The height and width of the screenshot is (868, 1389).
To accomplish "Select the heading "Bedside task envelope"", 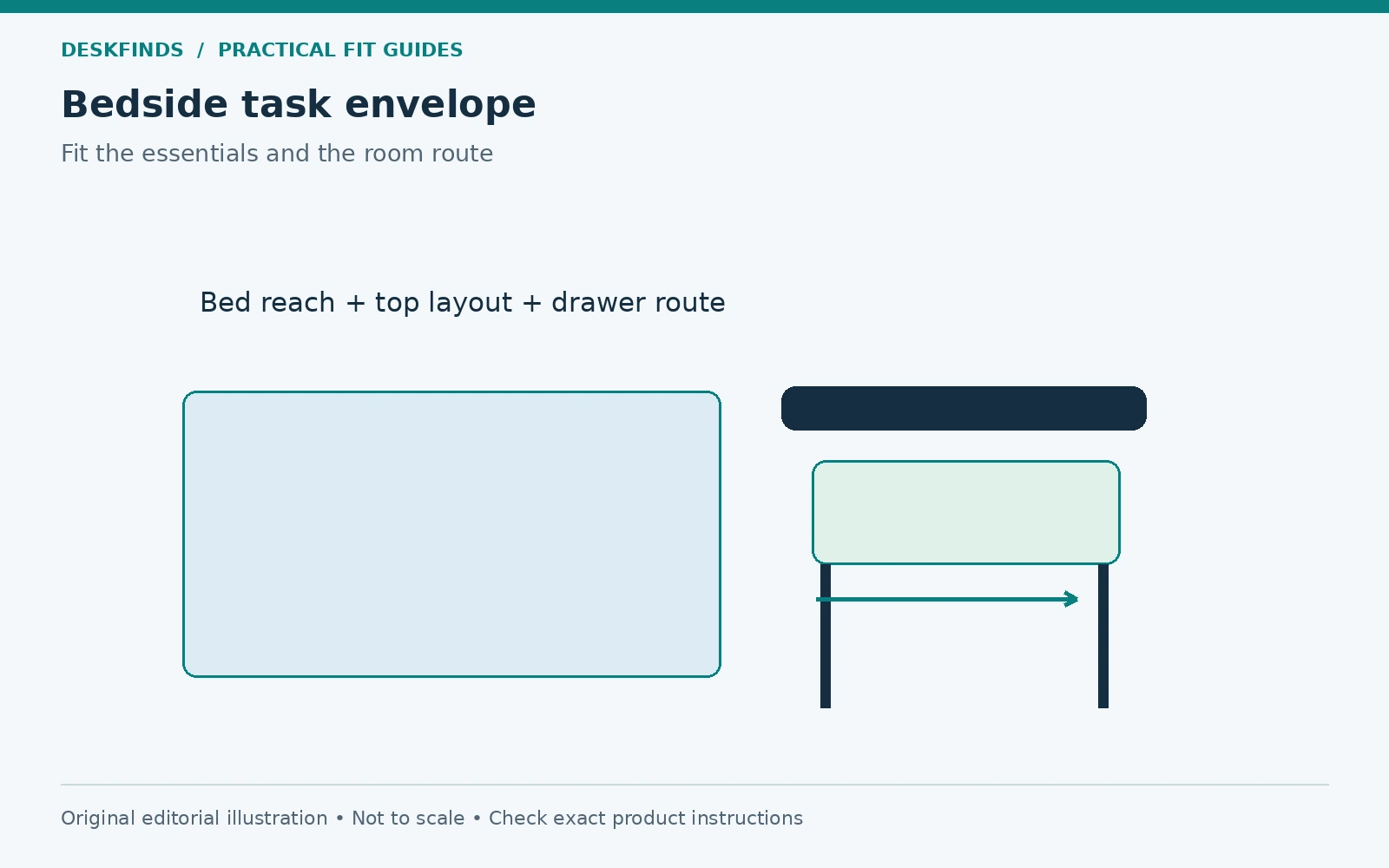I will coord(299,105).
